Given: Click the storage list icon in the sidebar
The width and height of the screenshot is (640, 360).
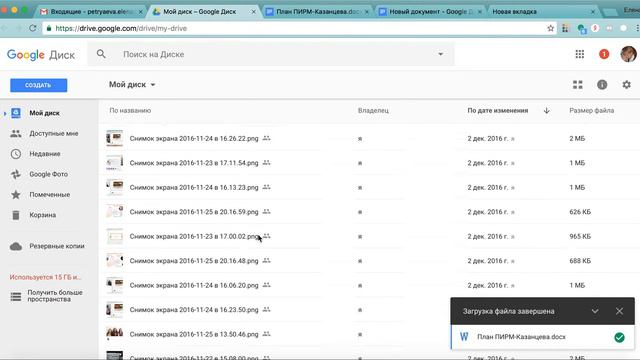Looking at the screenshot, I should point(16,297).
